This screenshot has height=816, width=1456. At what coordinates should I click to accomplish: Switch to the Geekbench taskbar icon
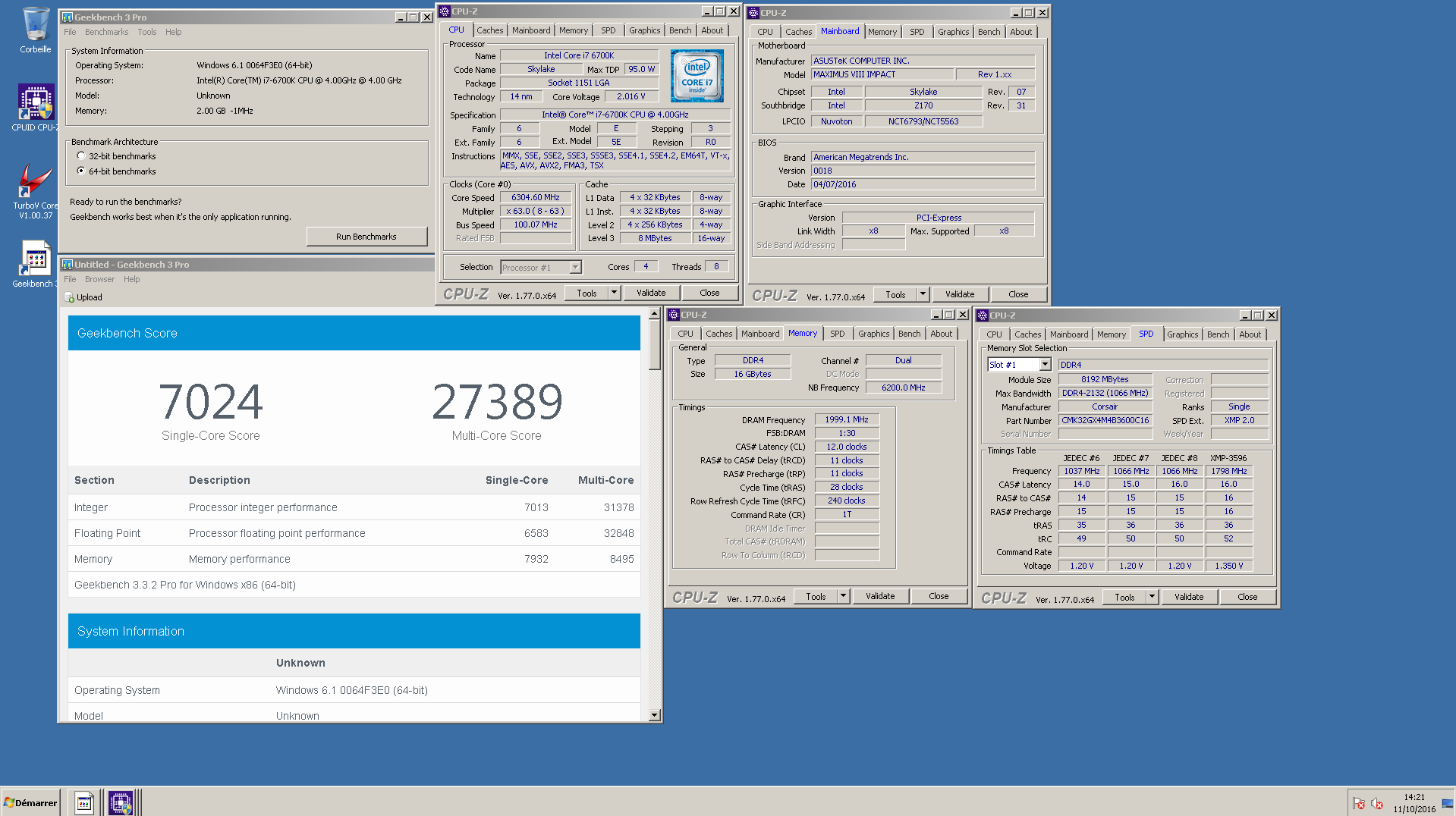point(84,802)
